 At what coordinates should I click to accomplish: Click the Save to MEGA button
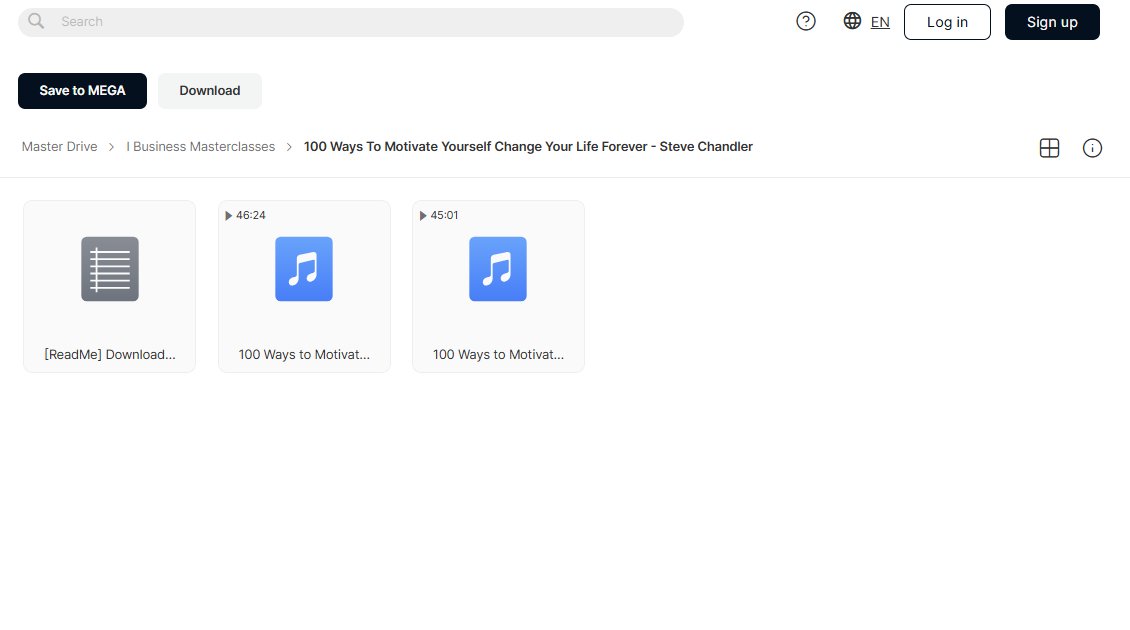point(82,91)
